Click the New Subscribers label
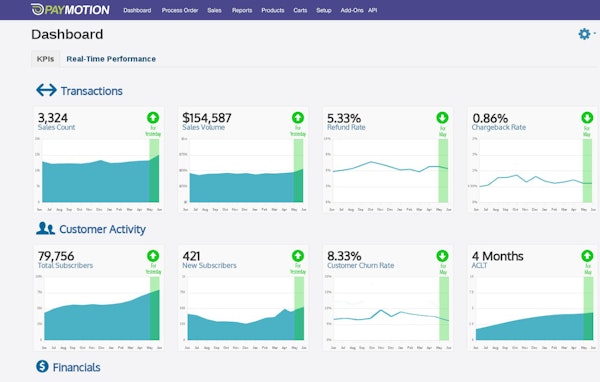 (209, 266)
